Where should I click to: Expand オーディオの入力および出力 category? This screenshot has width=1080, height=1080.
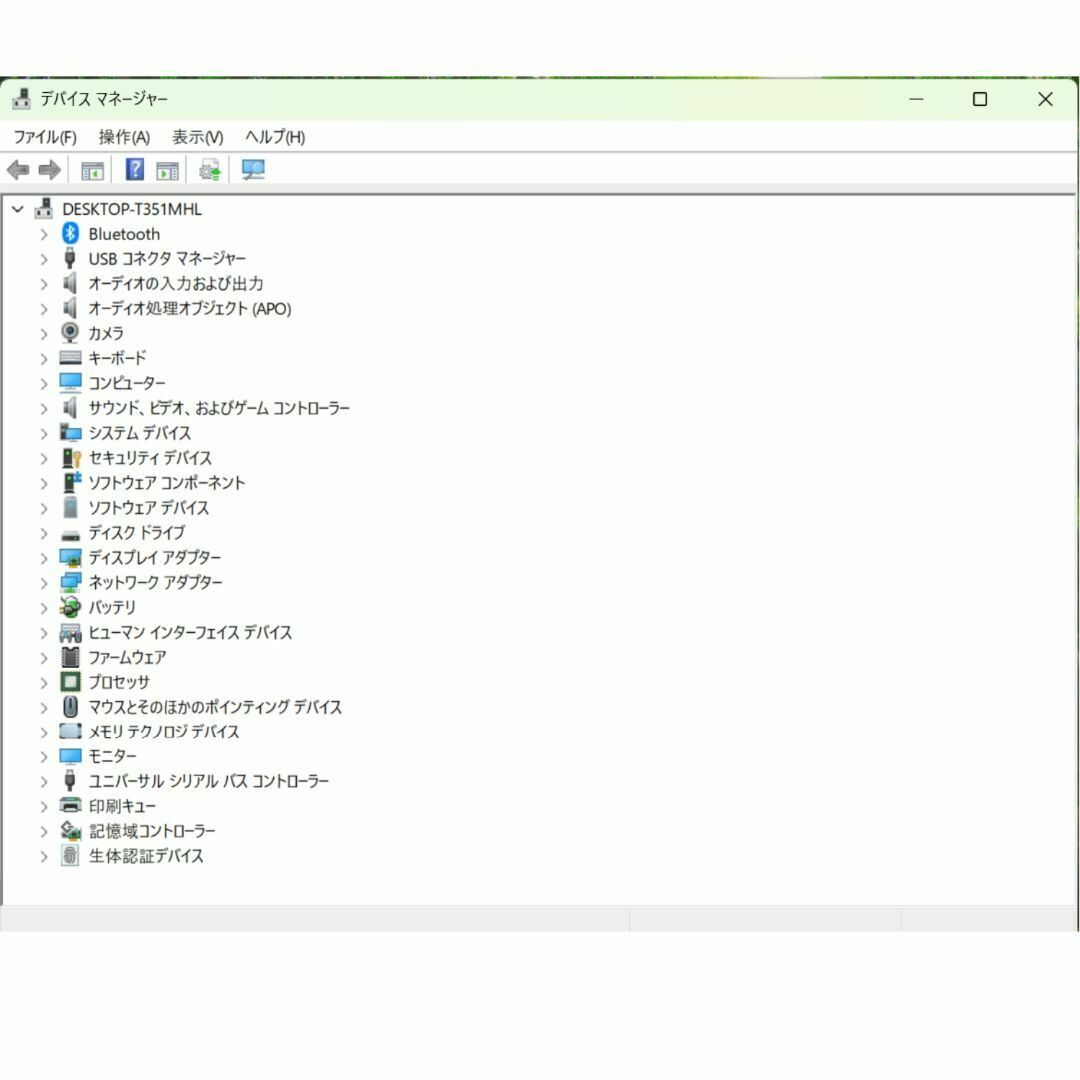tap(44, 284)
